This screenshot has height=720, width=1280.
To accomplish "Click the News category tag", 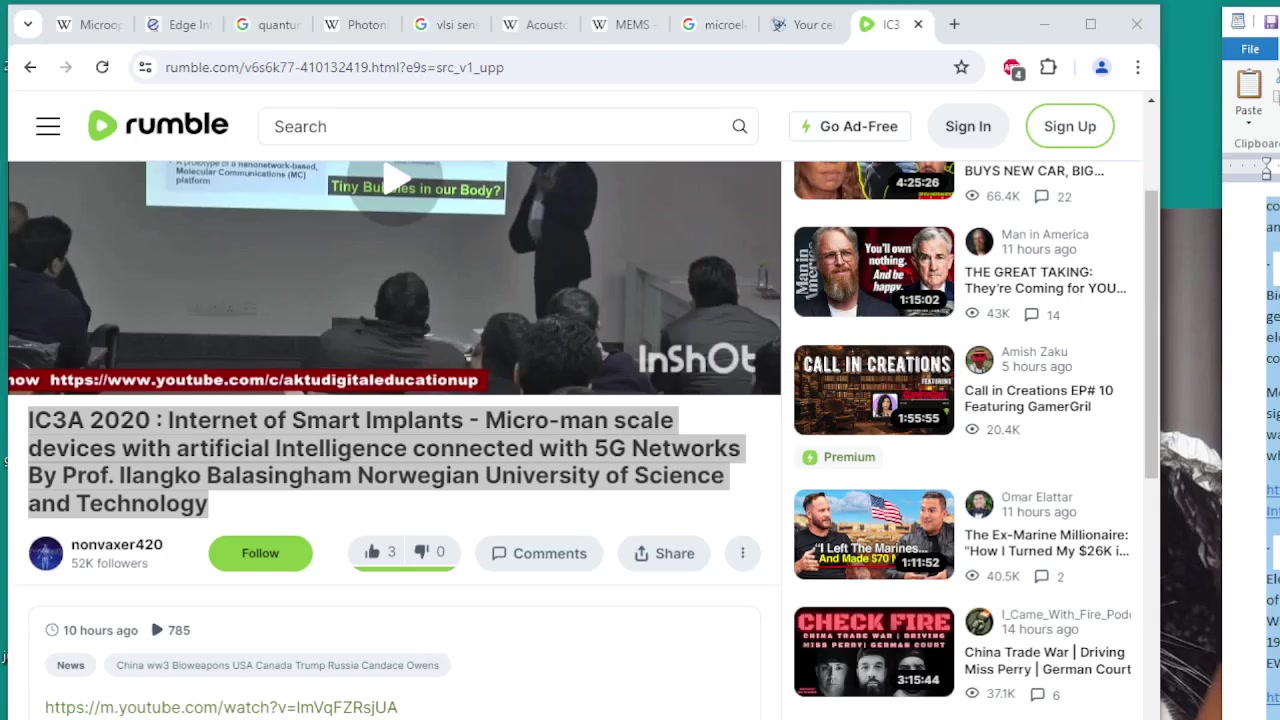I will [x=70, y=665].
